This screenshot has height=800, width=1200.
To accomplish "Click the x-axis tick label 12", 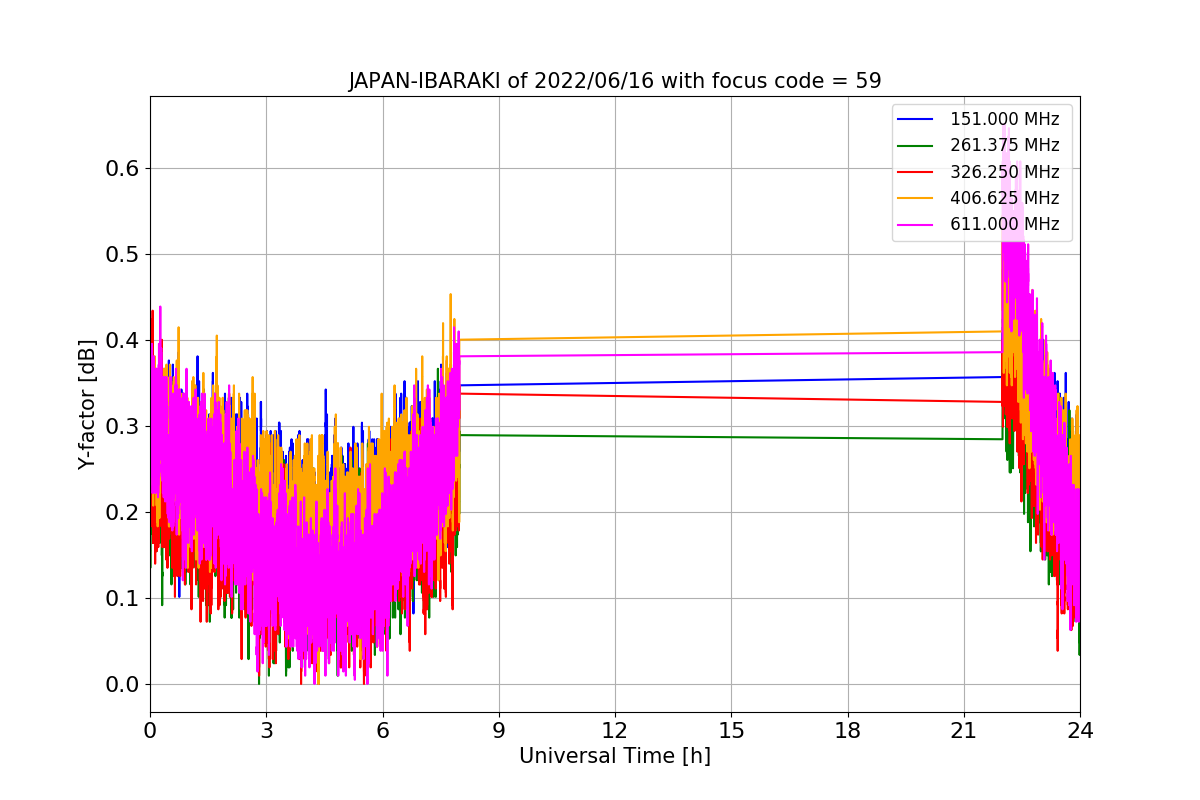I will click(x=615, y=731).
